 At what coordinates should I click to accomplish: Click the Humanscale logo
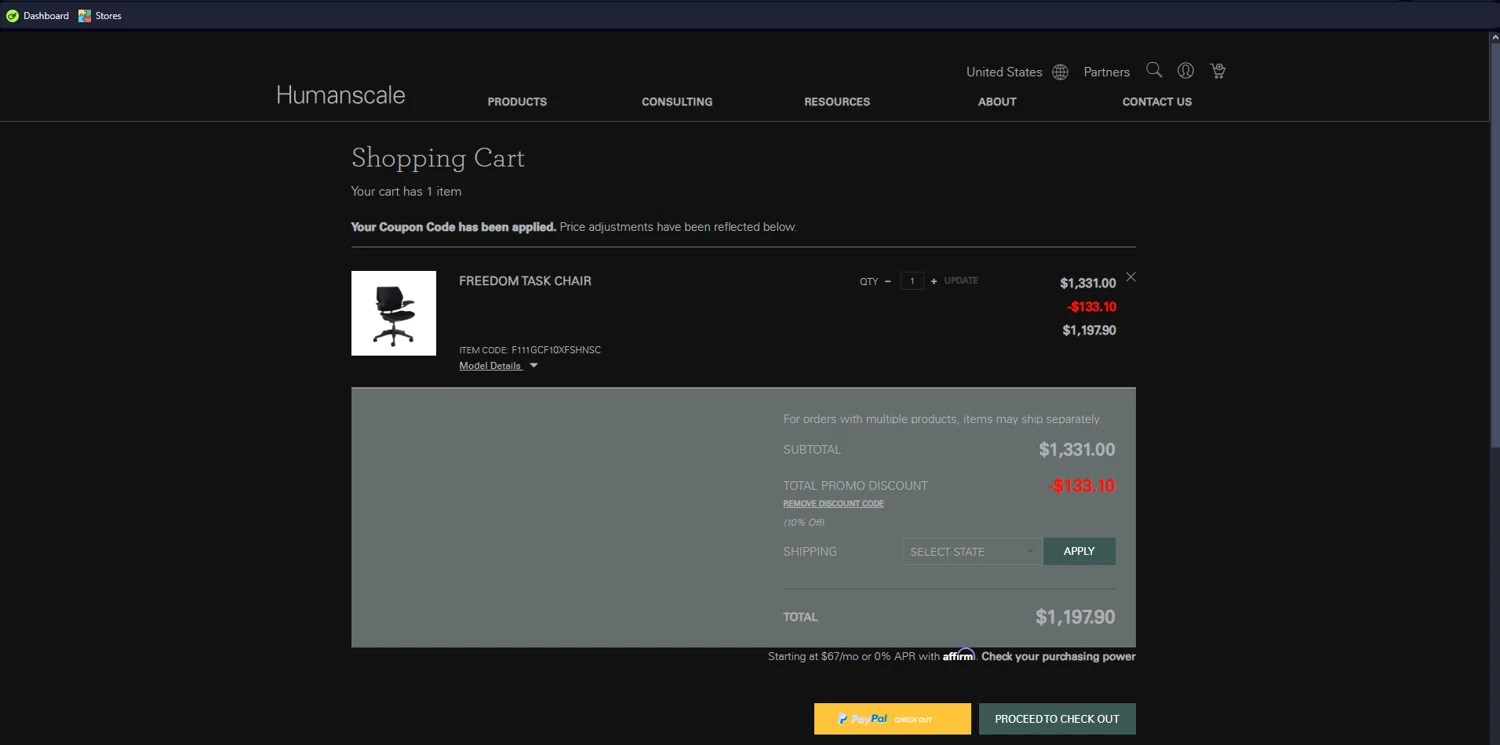[x=340, y=95]
